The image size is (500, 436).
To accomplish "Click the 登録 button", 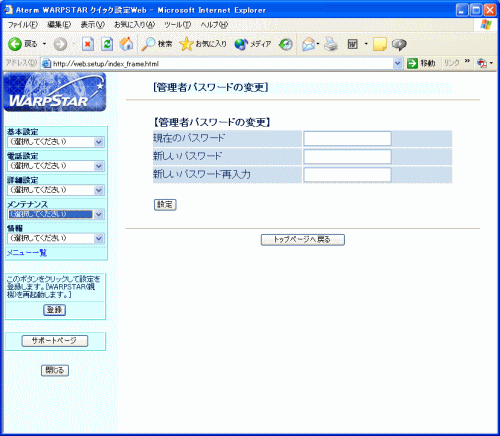I will (55, 310).
